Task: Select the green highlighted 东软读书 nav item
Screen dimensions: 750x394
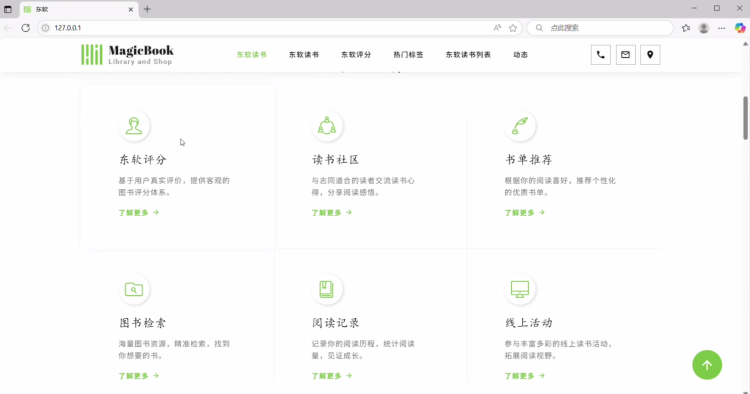Action: pos(252,55)
